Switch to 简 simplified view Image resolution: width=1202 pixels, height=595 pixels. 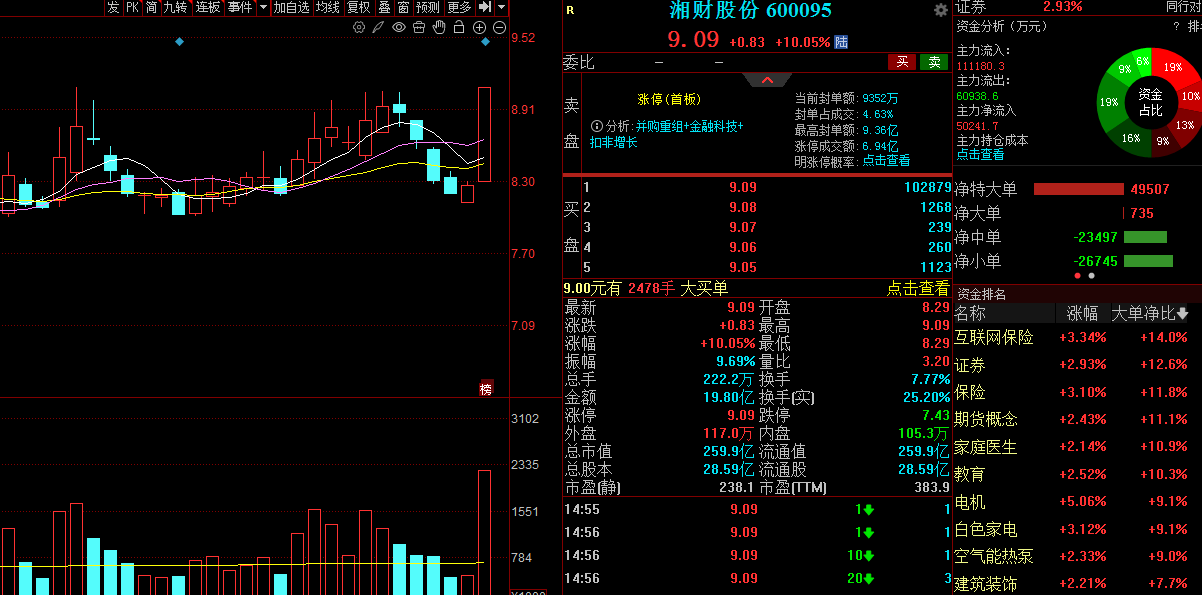tap(151, 7)
